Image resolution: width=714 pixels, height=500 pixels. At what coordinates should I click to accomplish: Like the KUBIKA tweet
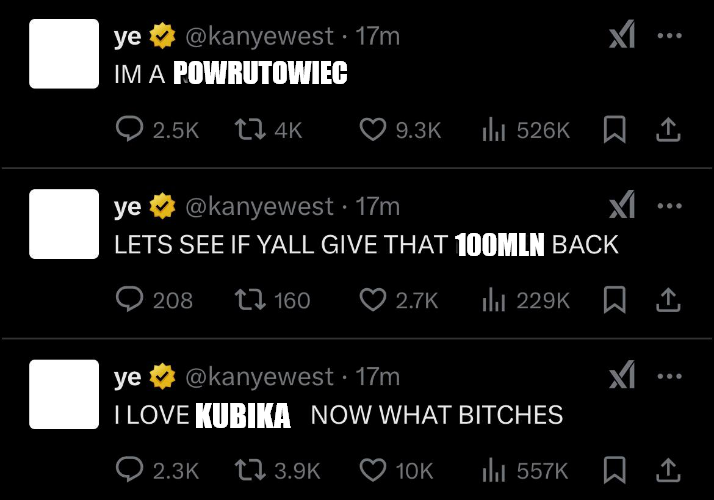pyautogui.click(x=372, y=469)
